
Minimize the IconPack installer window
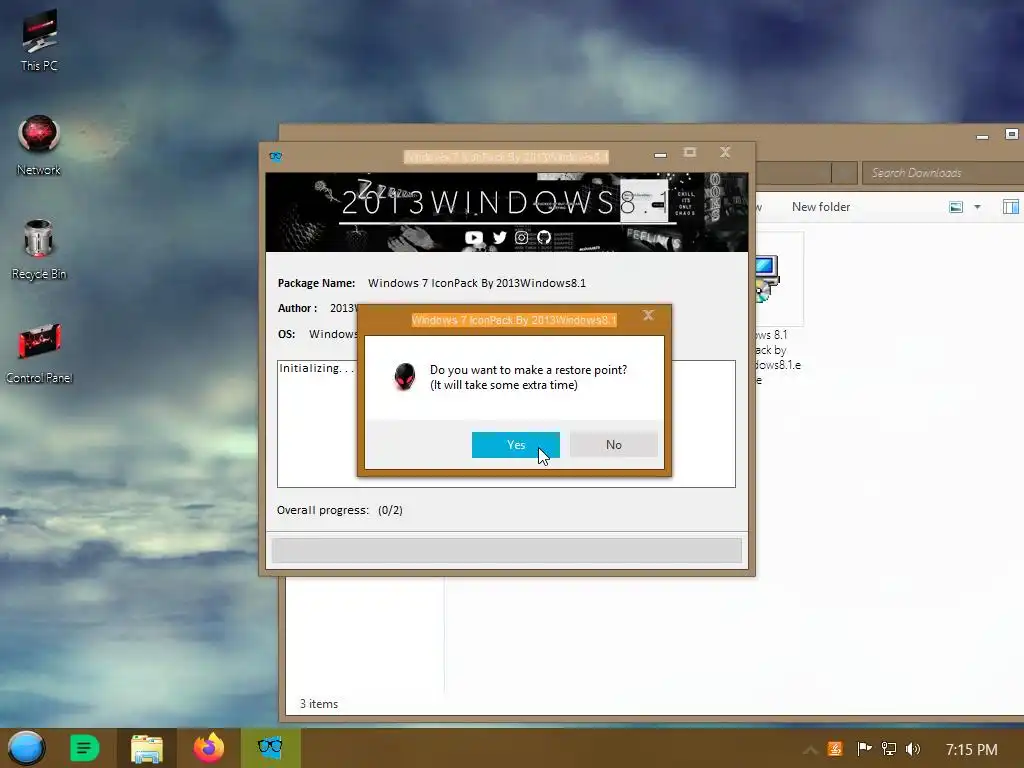(660, 155)
